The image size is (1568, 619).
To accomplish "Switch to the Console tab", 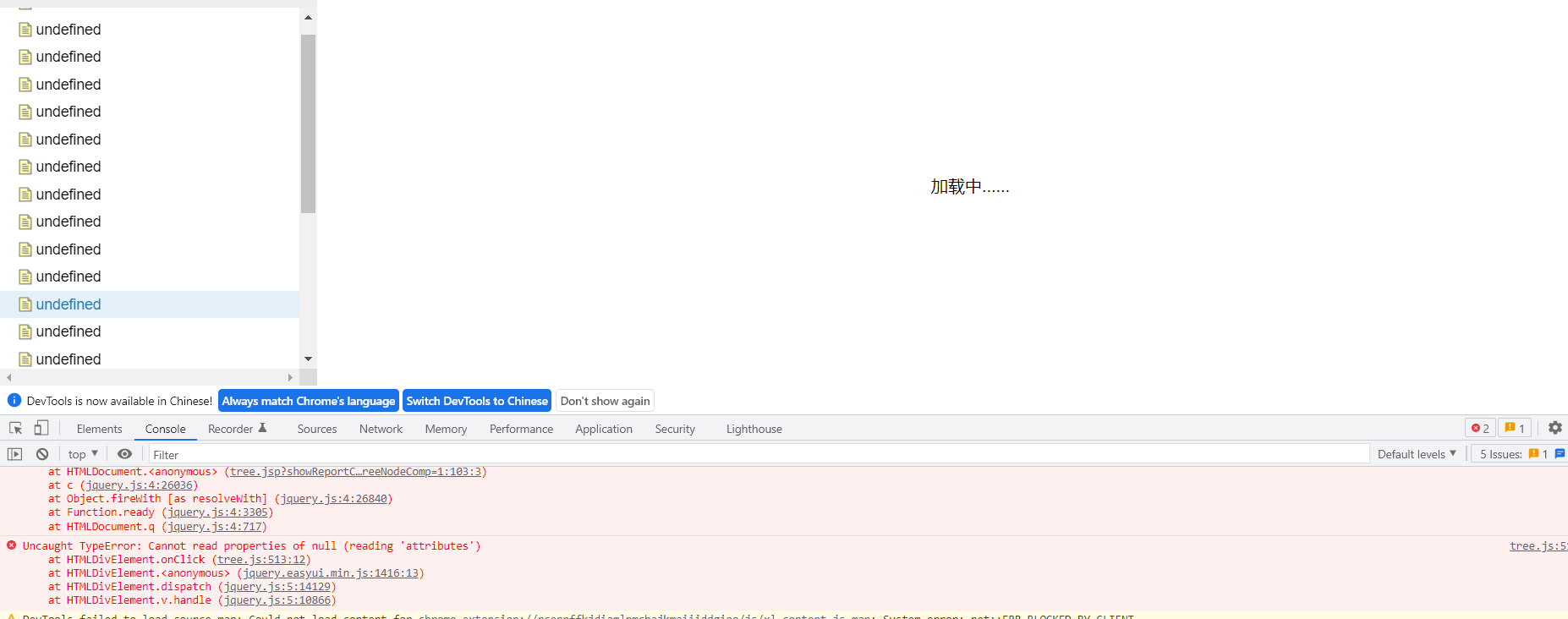I will click(x=166, y=430).
